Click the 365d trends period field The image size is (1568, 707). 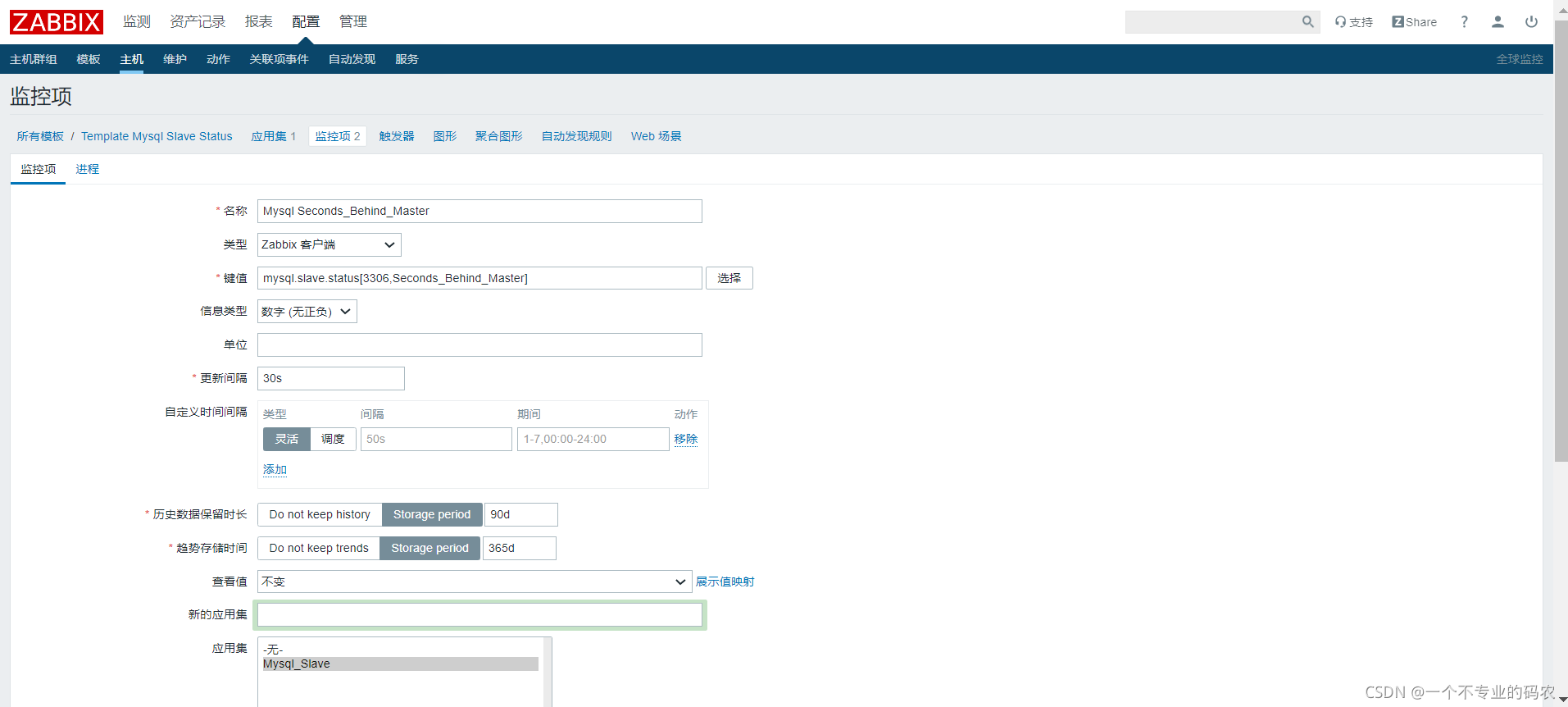tap(520, 548)
